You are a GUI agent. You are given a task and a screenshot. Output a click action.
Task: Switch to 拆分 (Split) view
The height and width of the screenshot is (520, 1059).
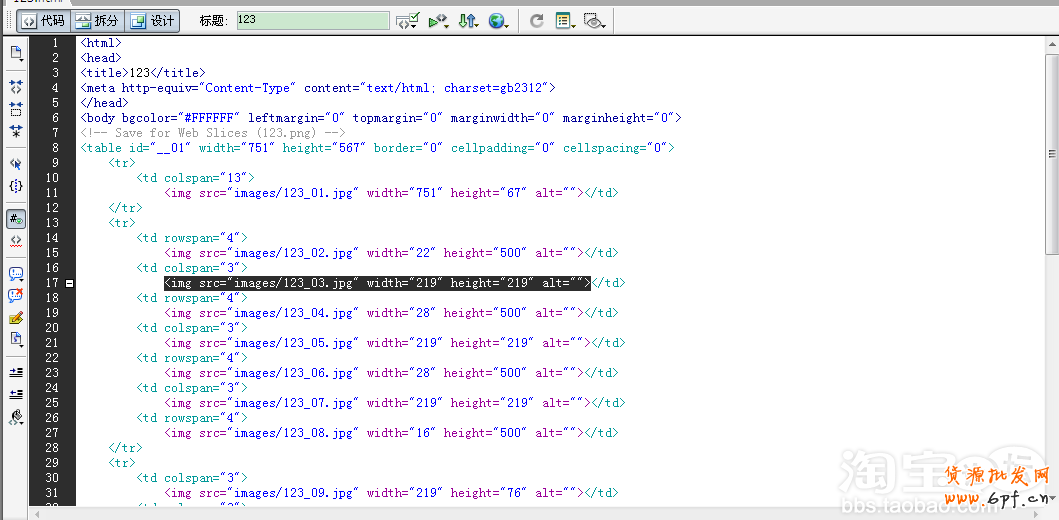click(96, 20)
